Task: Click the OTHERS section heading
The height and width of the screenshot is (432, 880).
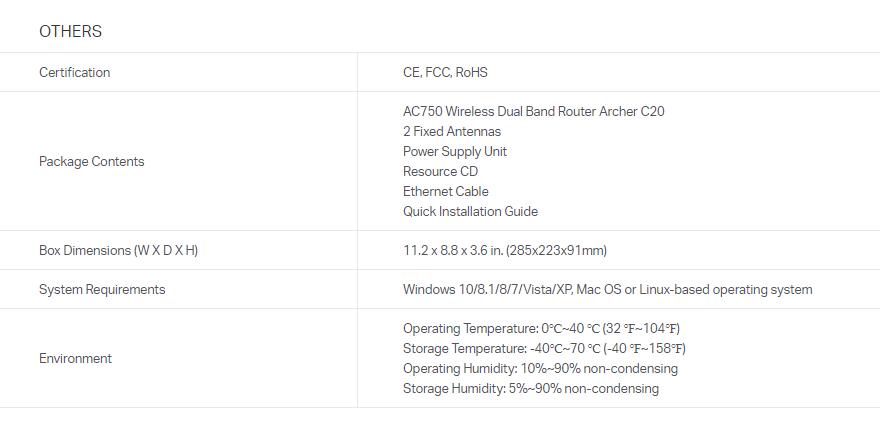Action: pos(70,31)
